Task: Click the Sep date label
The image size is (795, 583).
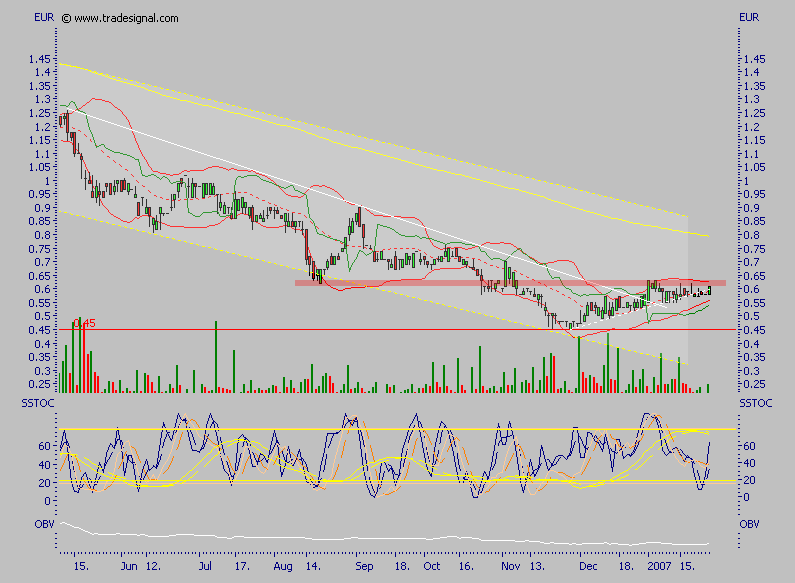Action: click(x=364, y=565)
